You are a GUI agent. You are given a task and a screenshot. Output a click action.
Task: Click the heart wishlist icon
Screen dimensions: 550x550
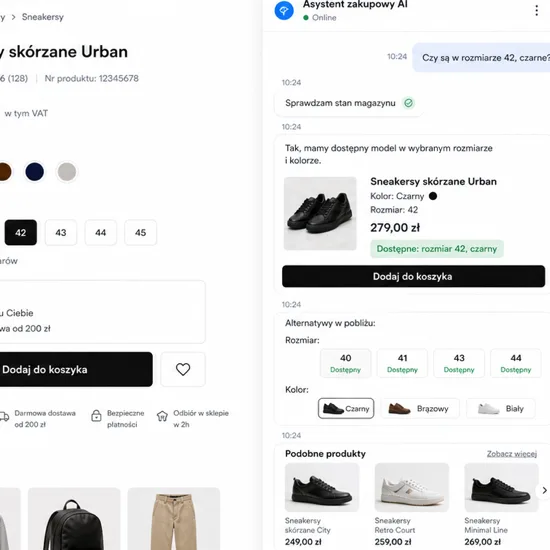(x=183, y=369)
